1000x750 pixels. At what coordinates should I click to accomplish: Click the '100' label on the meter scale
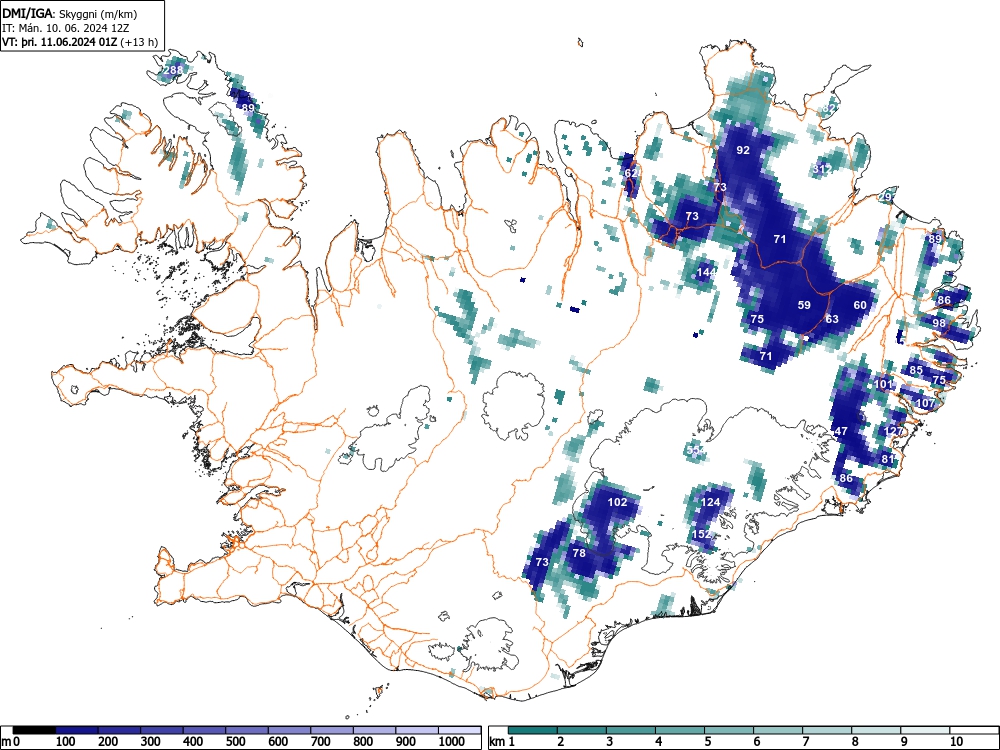(66, 741)
